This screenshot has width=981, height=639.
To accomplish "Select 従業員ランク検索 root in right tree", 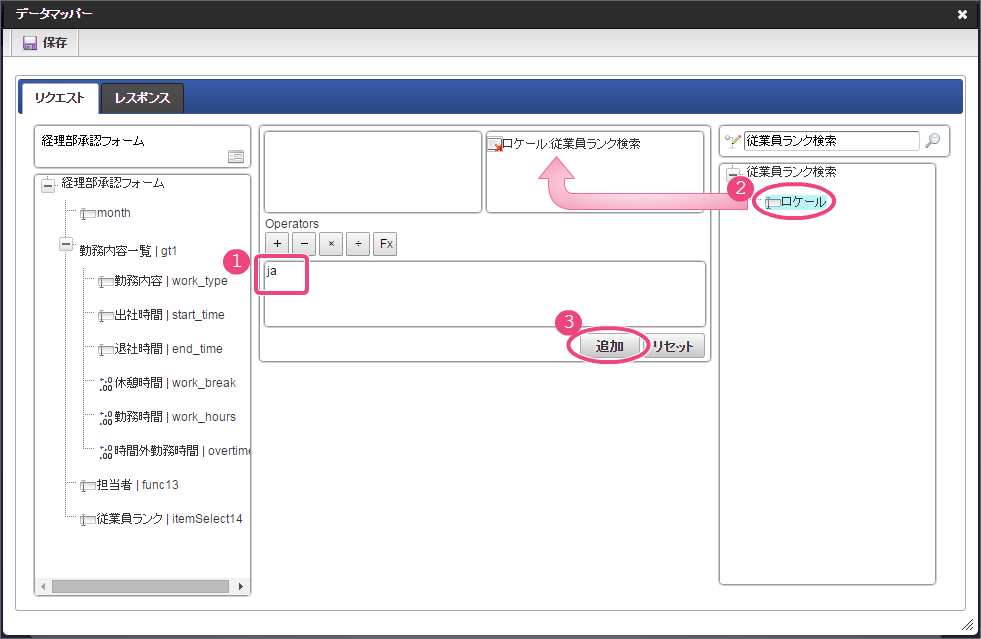I will (x=791, y=172).
